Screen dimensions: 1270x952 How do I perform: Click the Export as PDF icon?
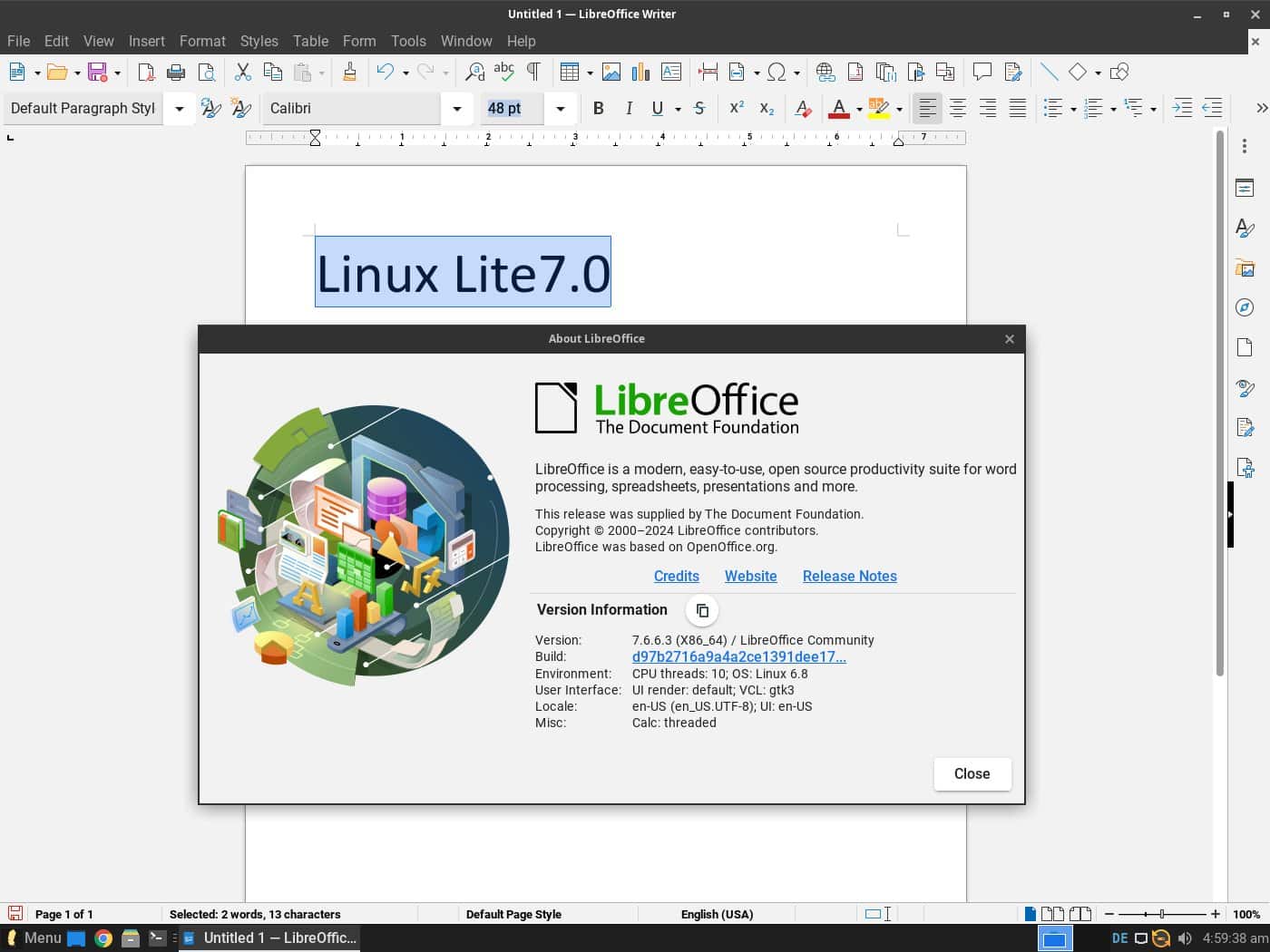click(147, 72)
